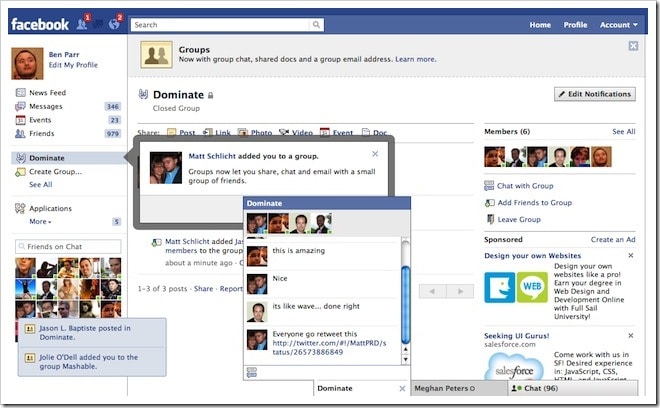Open Jason L. Baptiste posted notification

(x=92, y=333)
